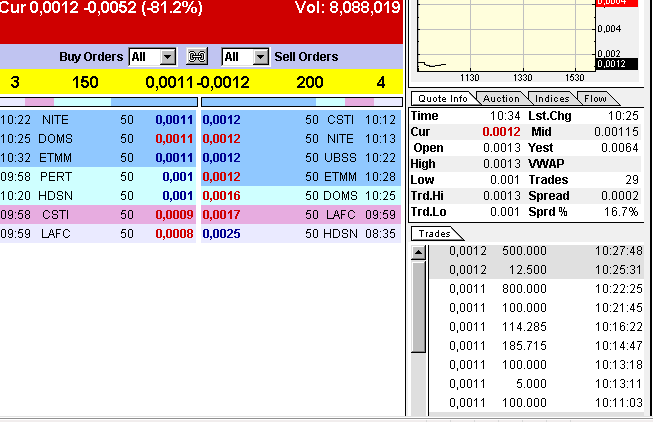Viewport: 653px width, 422px height.
Task: Click the sell-side depth color bar
Action: coord(302,102)
